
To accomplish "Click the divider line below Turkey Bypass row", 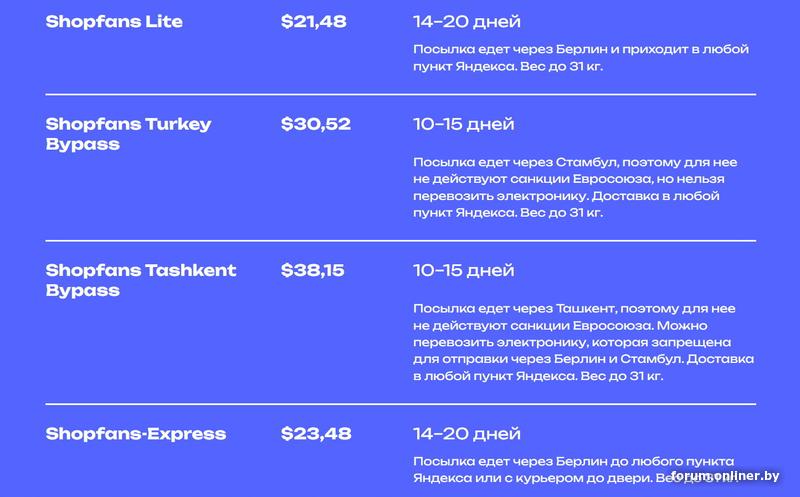I will coord(400,241).
